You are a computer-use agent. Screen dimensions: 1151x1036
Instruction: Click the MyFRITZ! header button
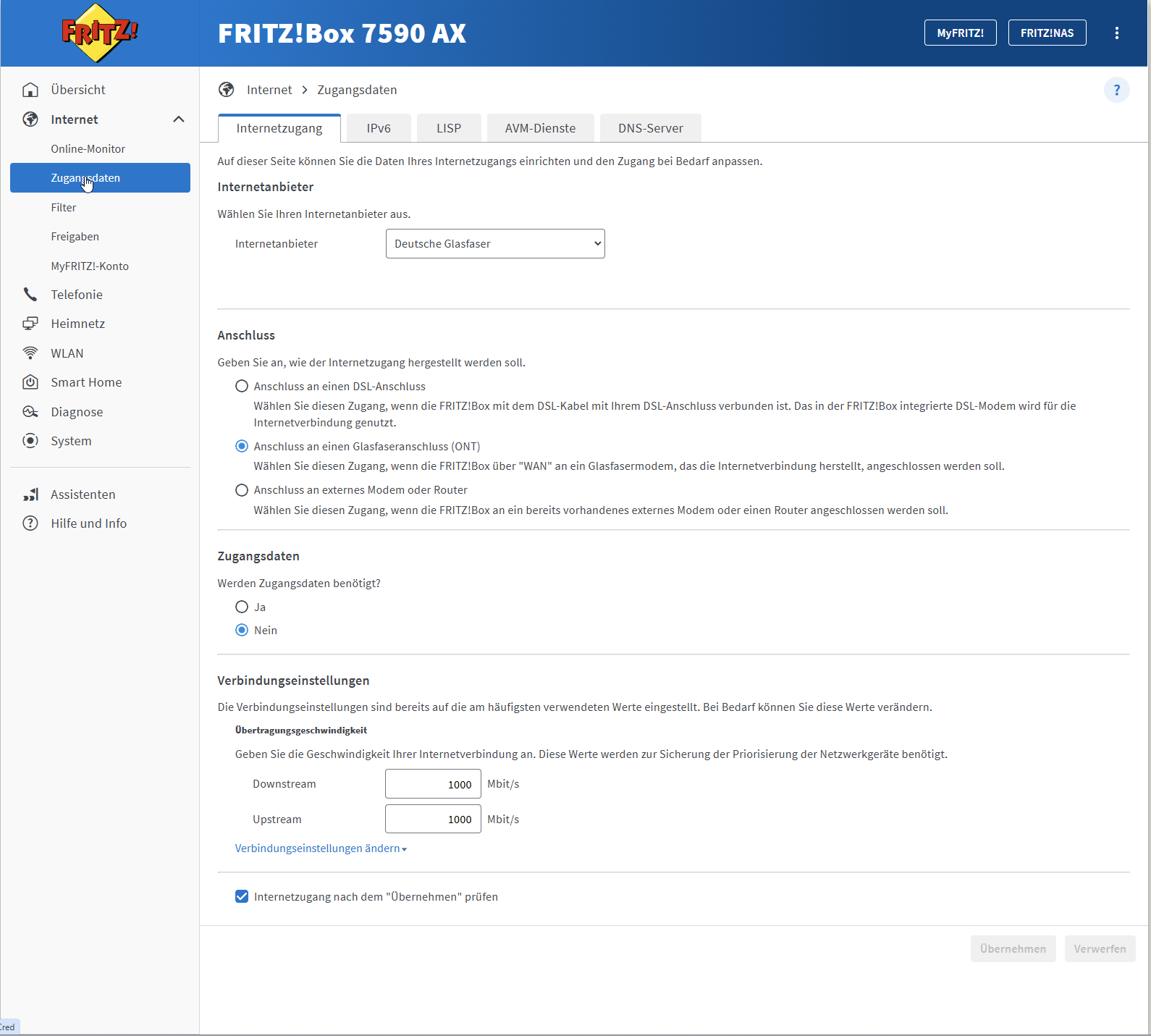click(961, 33)
